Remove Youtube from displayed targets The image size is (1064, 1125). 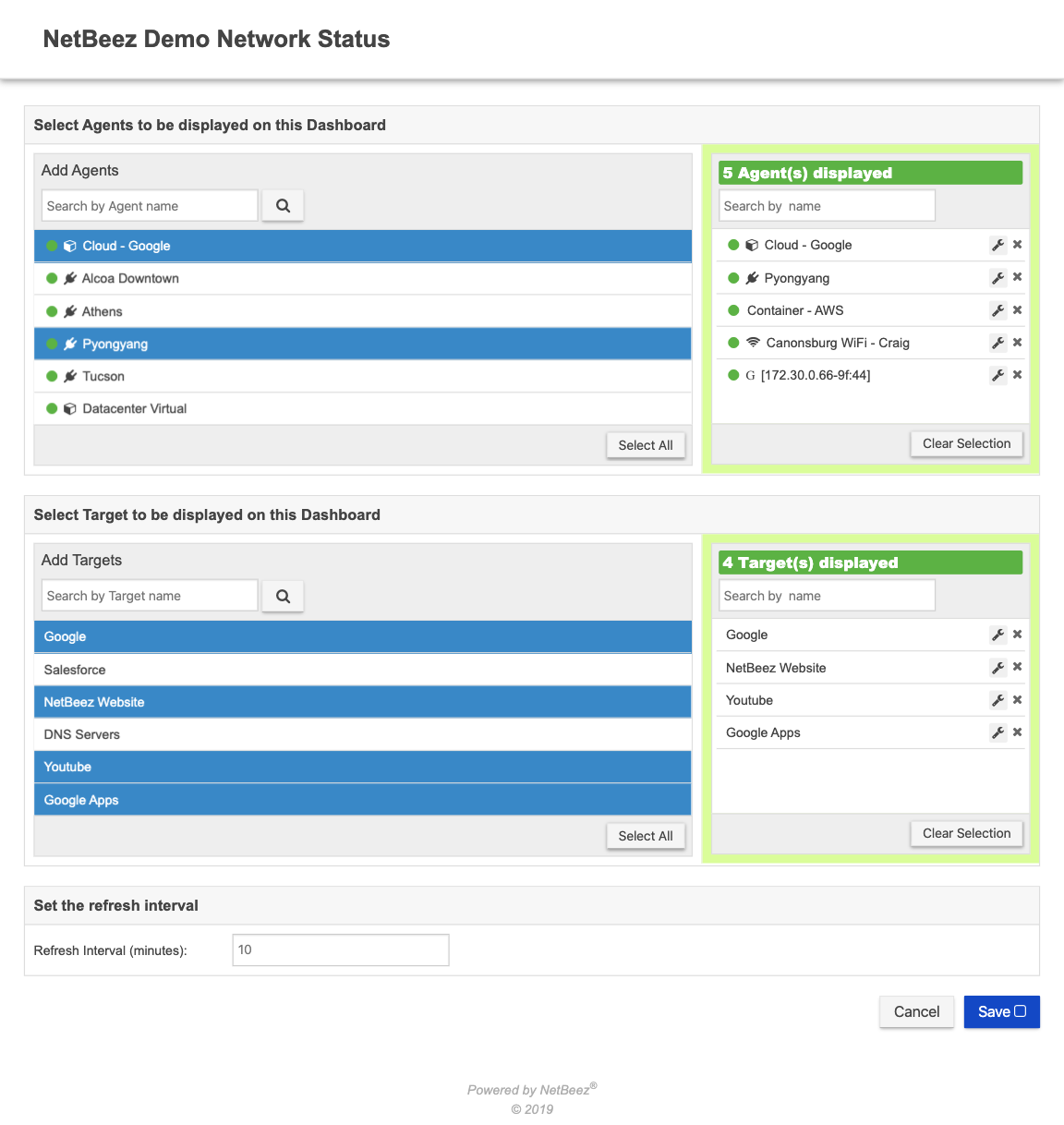(1017, 700)
